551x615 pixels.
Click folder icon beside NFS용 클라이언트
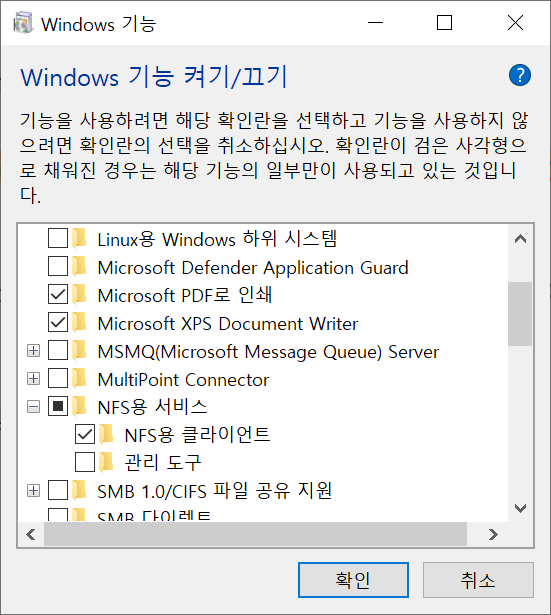[106, 434]
